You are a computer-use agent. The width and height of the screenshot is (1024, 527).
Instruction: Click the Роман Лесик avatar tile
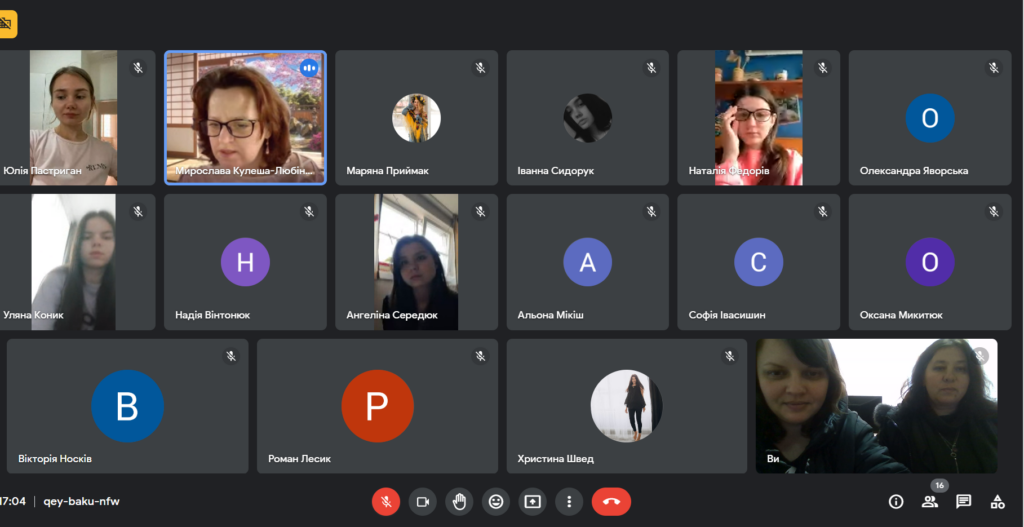point(377,406)
